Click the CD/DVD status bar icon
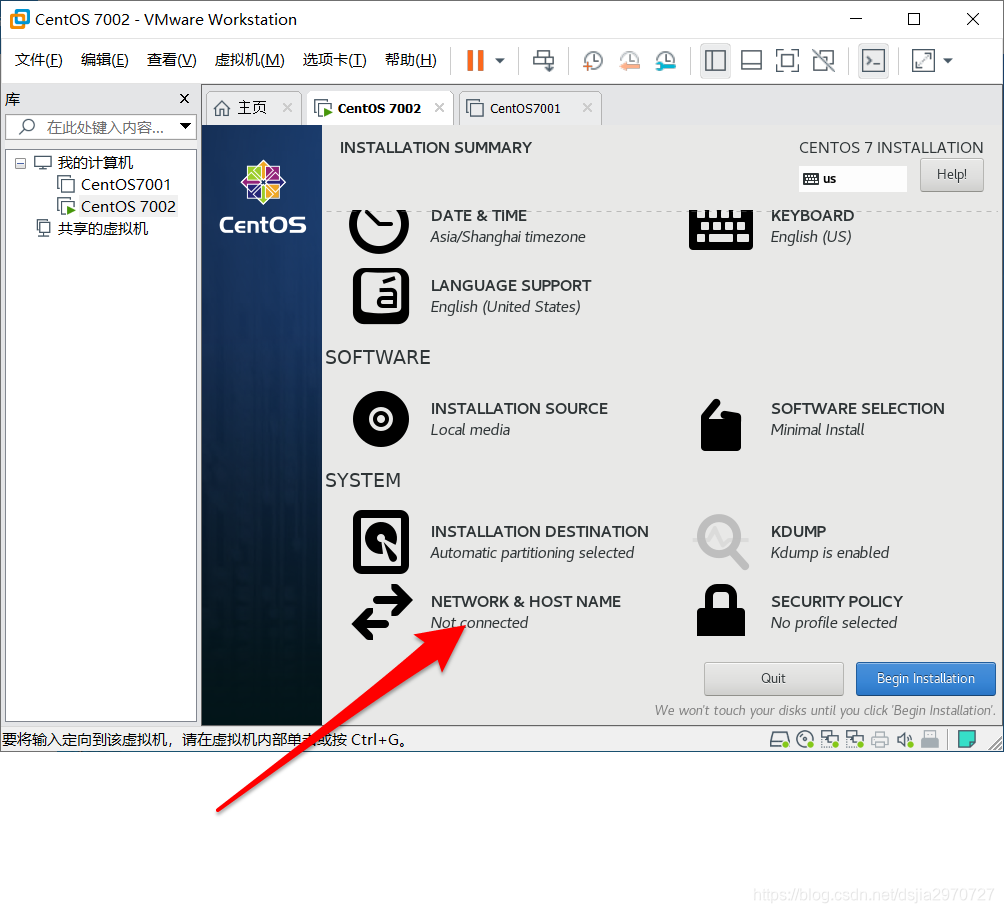1004x913 pixels. [x=805, y=740]
